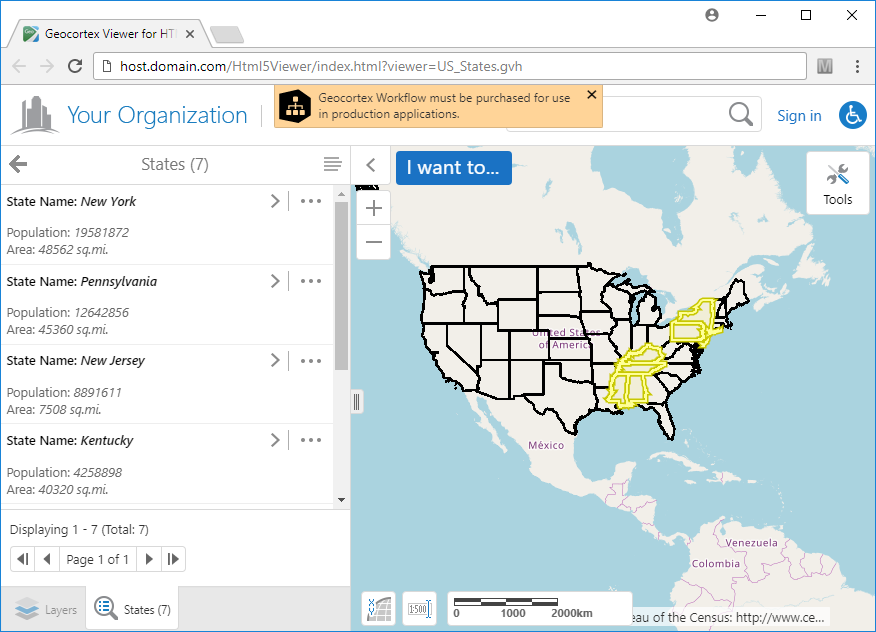This screenshot has height=632, width=876.
Task: Go to next results page
Action: click(149, 559)
